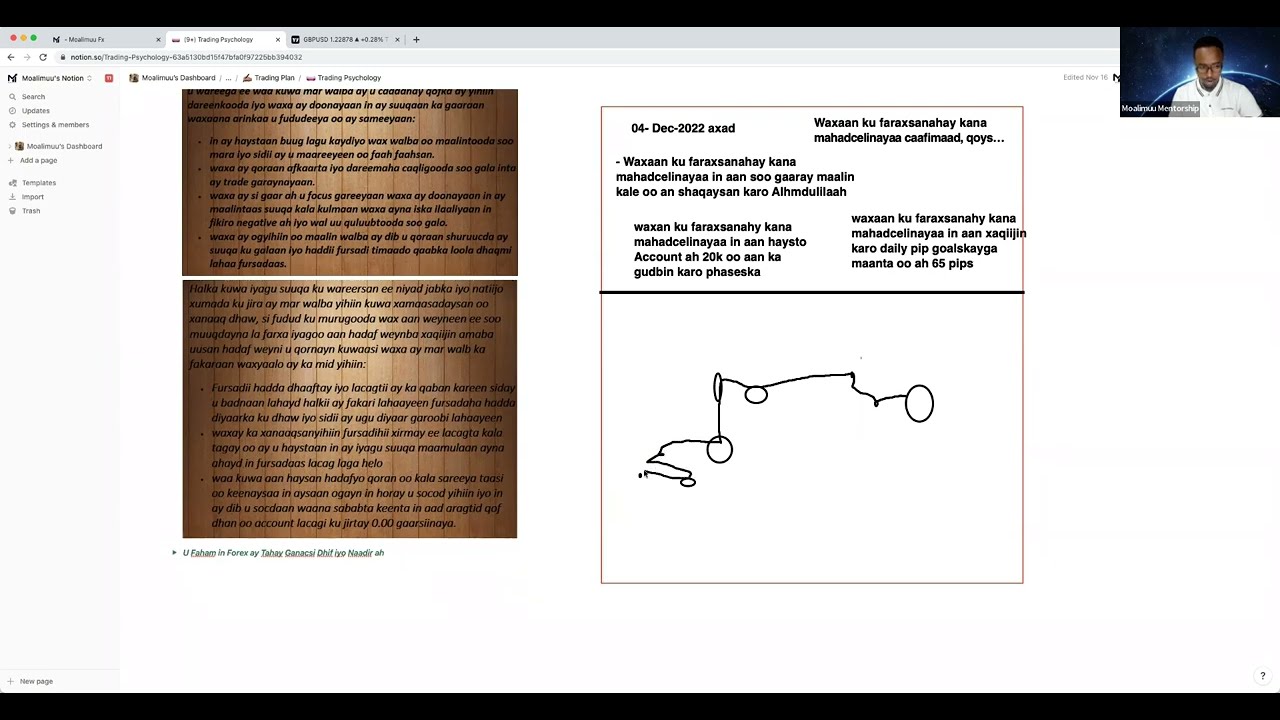Click the Import download icon
Screen dimensions: 1280x720
[x=12, y=197]
